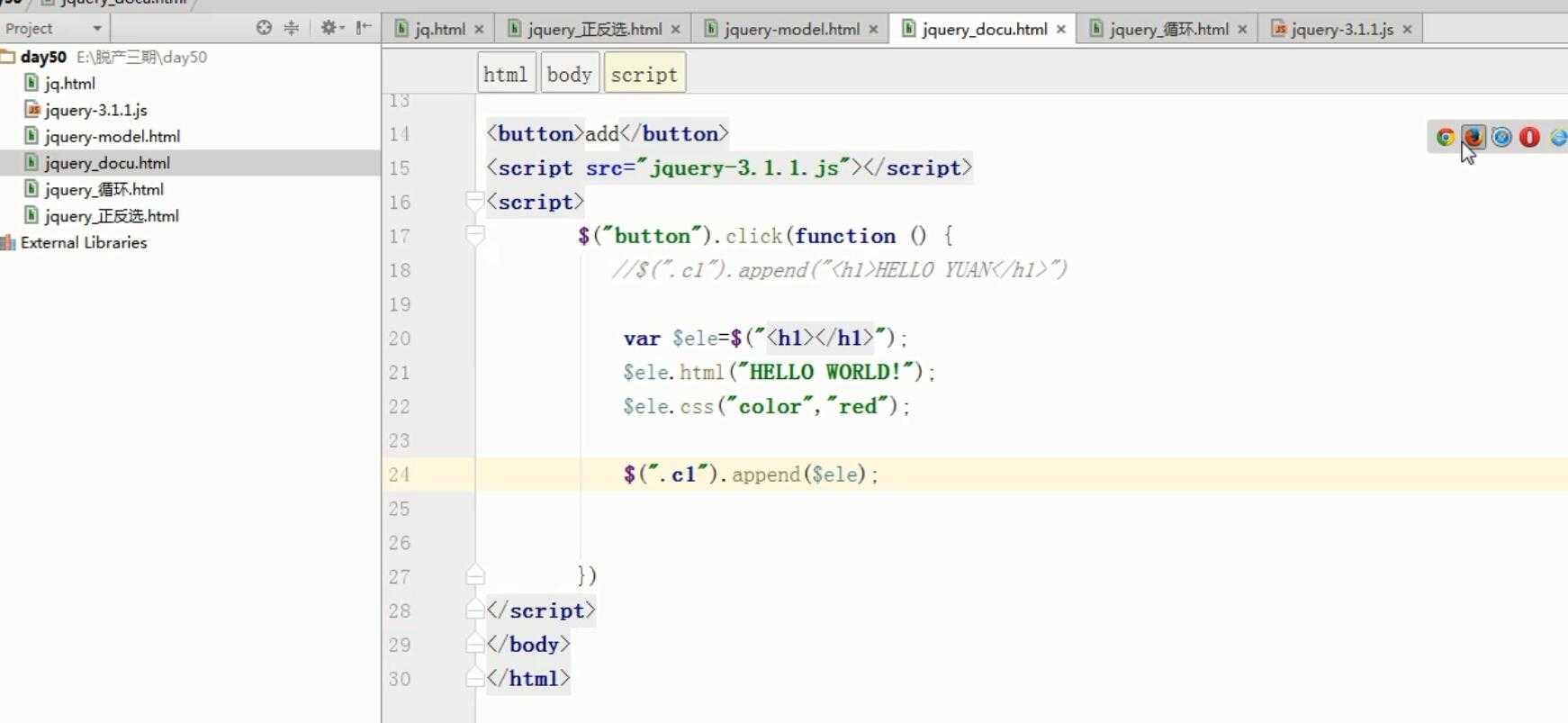Click line number 20 in gutter
Image resolution: width=1568 pixels, height=723 pixels.
pyautogui.click(x=400, y=339)
